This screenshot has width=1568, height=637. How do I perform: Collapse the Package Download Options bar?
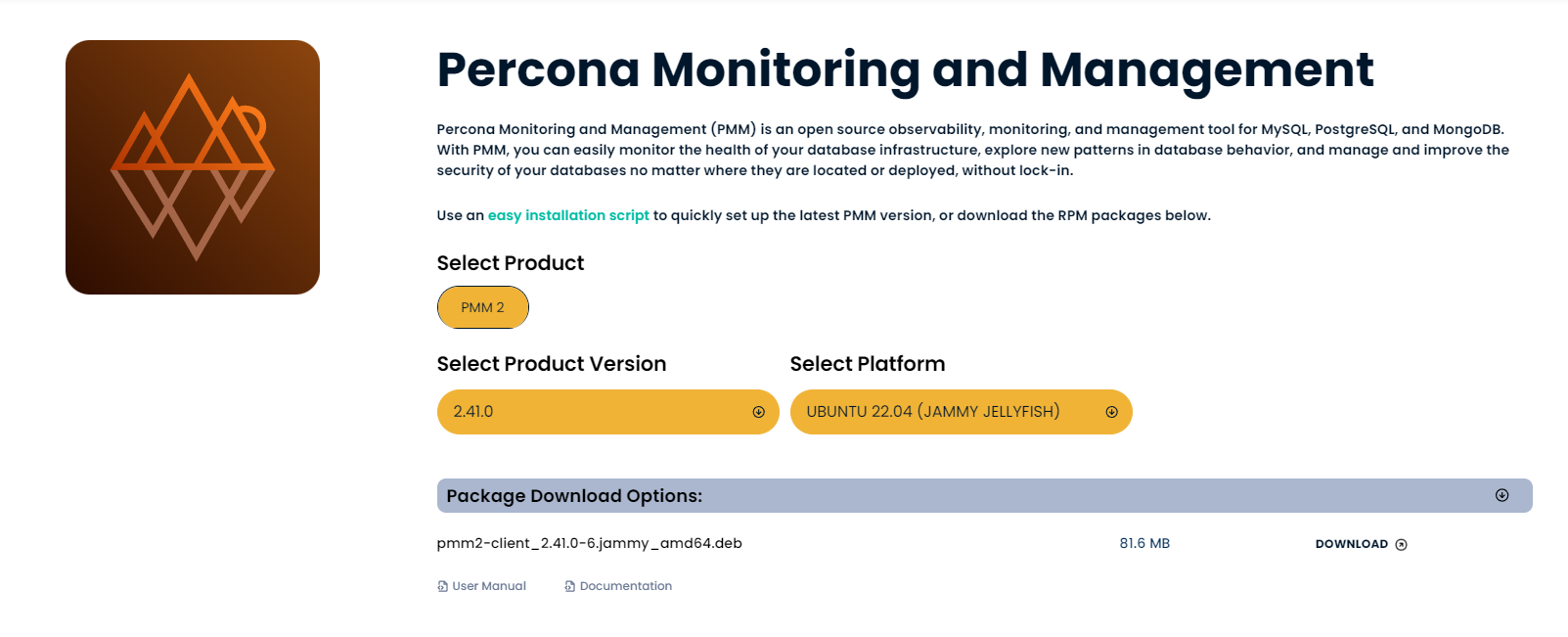point(985,495)
